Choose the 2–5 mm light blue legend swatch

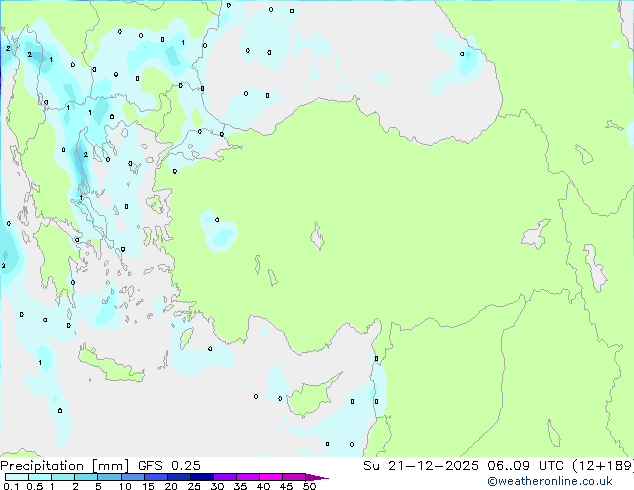tap(87, 478)
